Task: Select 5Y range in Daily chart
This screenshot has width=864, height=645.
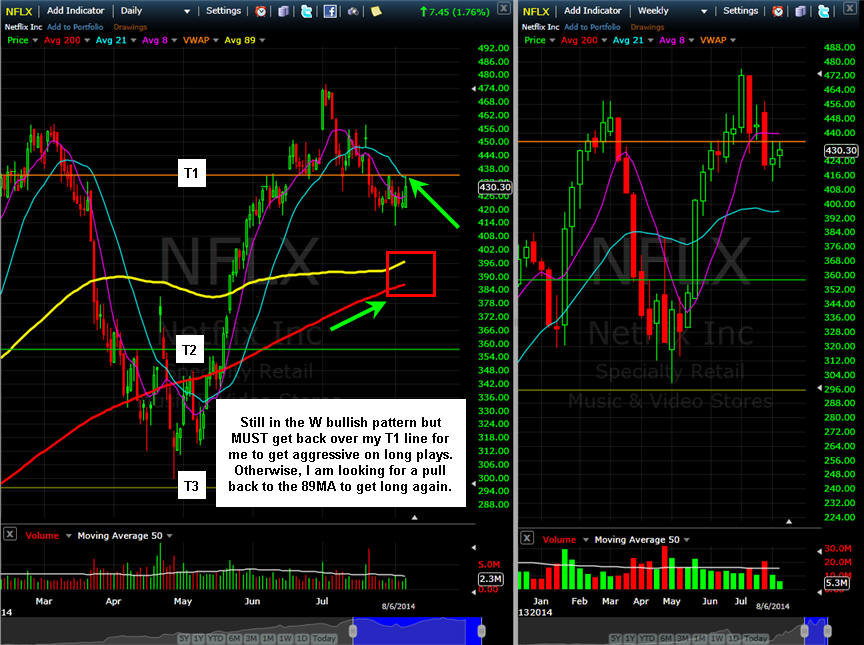Action: click(184, 638)
